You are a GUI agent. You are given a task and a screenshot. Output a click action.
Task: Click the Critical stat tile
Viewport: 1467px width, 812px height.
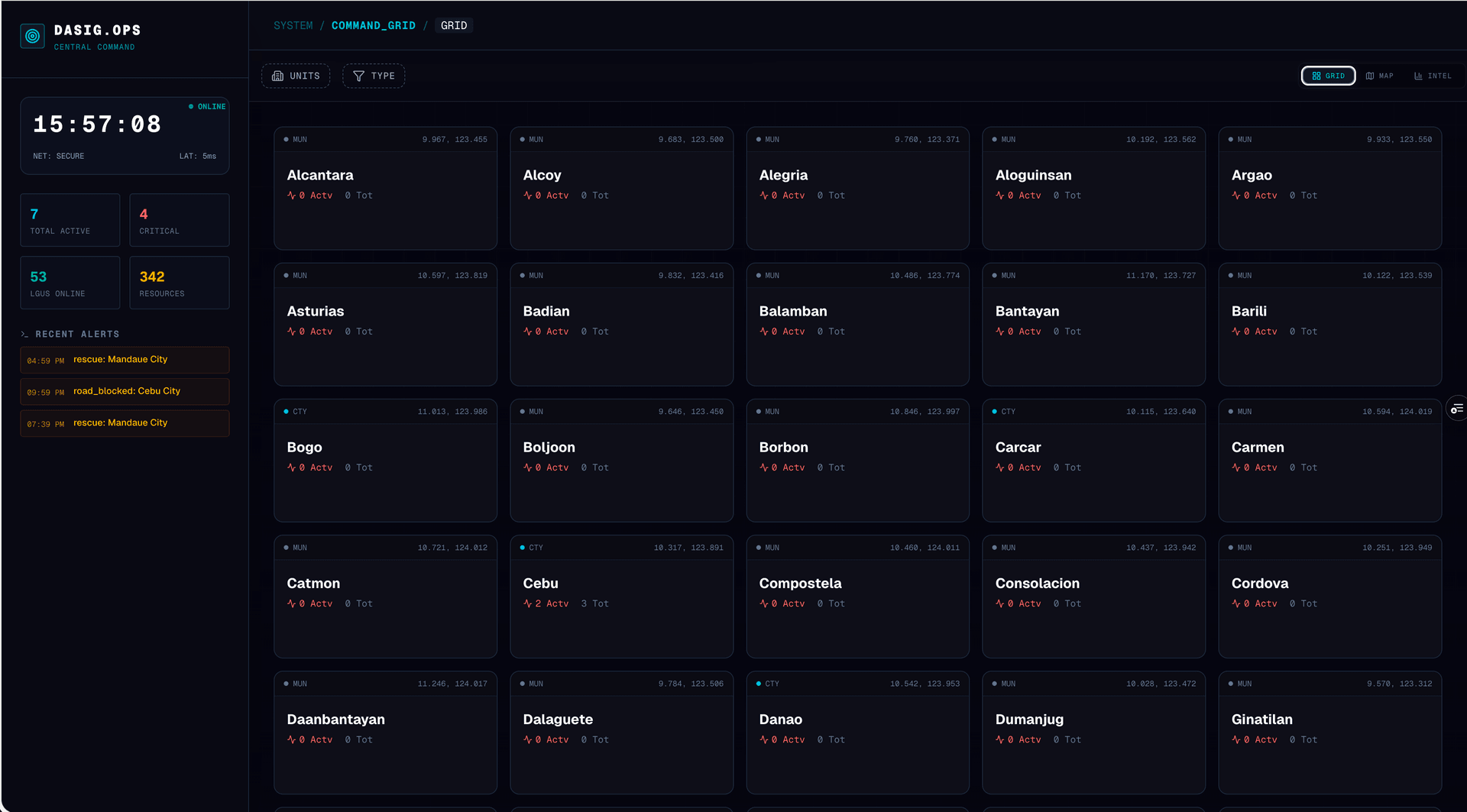click(180, 220)
